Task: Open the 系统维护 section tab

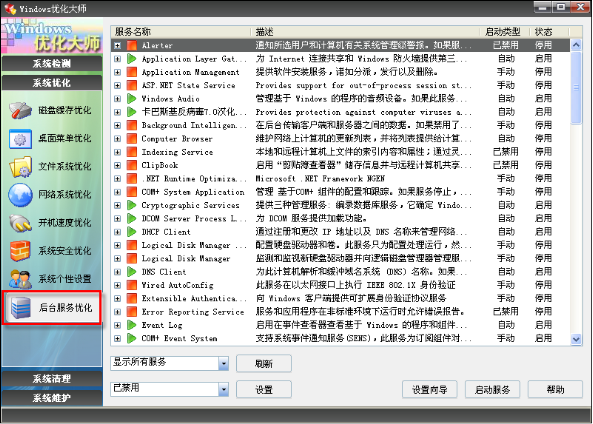Action: click(x=52, y=398)
